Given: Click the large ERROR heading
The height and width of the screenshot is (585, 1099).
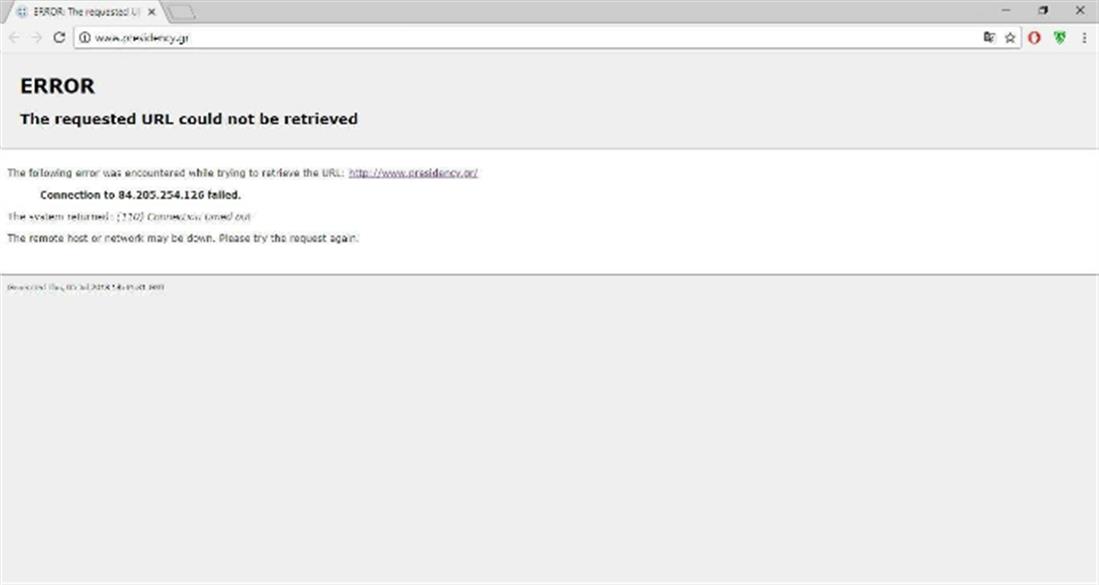Looking at the screenshot, I should tap(57, 87).
